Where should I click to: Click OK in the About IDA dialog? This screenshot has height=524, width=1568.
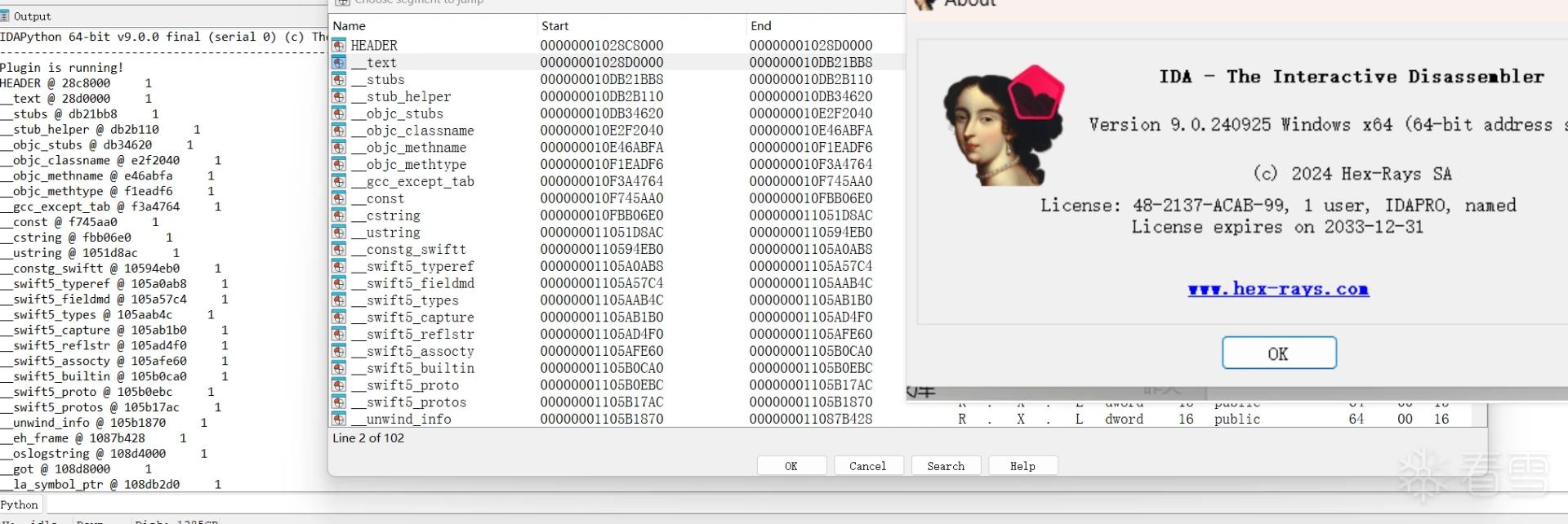pyautogui.click(x=1279, y=353)
